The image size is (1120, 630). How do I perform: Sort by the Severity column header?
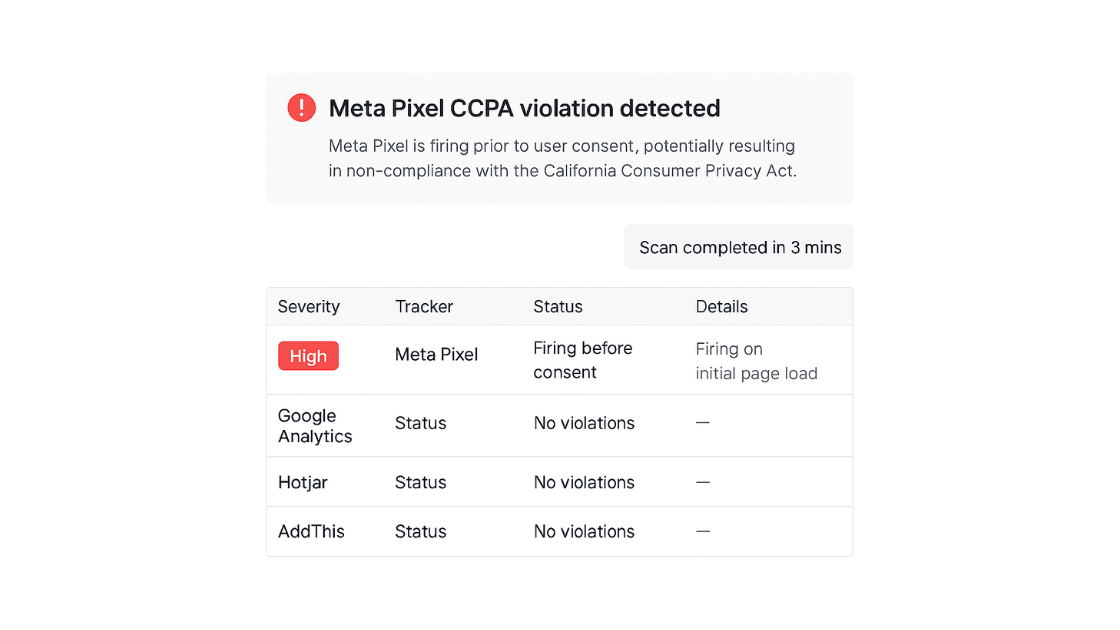tap(309, 306)
